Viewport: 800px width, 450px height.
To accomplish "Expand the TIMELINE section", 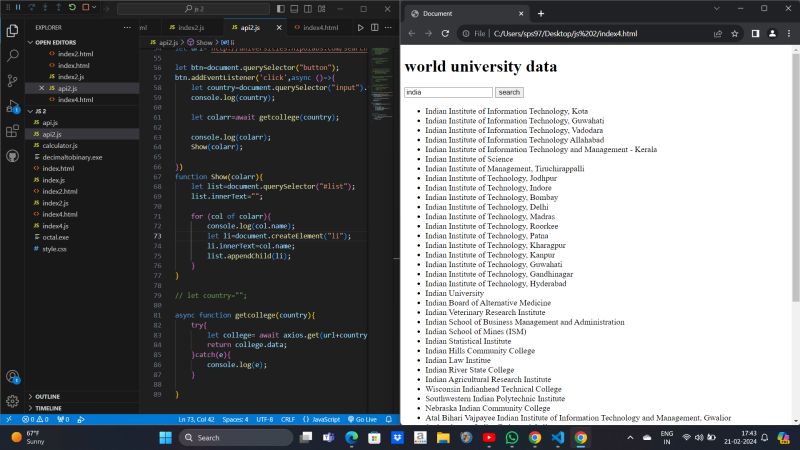I will (x=48, y=408).
